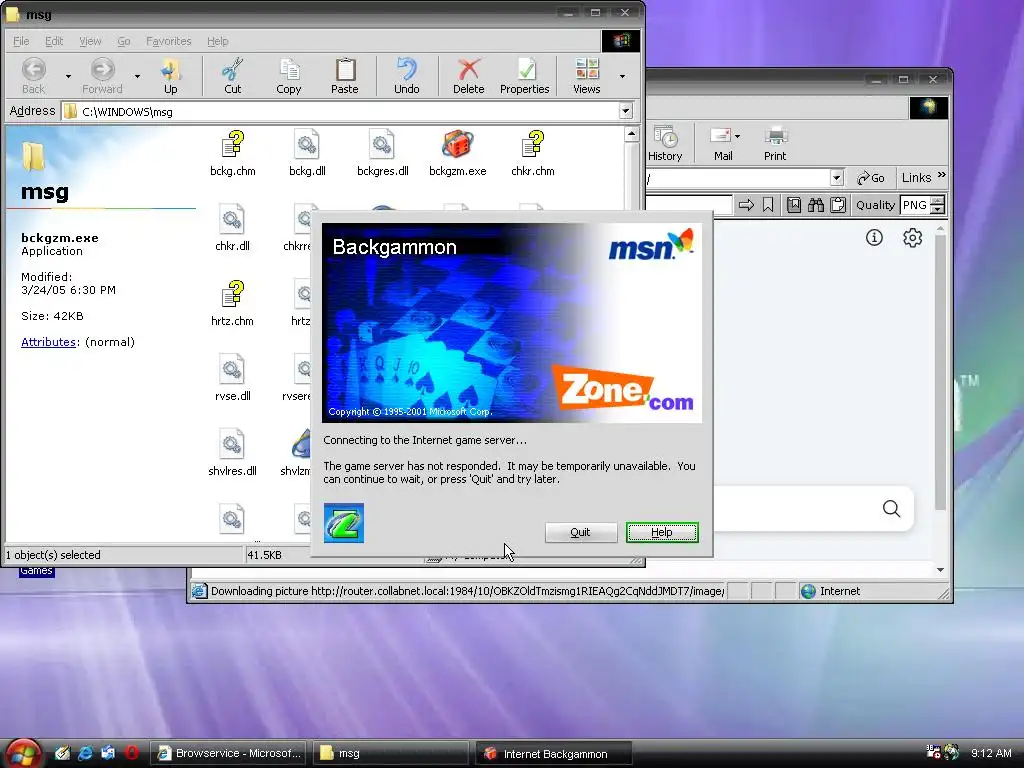The width and height of the screenshot is (1024, 768).
Task: Click the History button in browser window
Action: [x=665, y=144]
